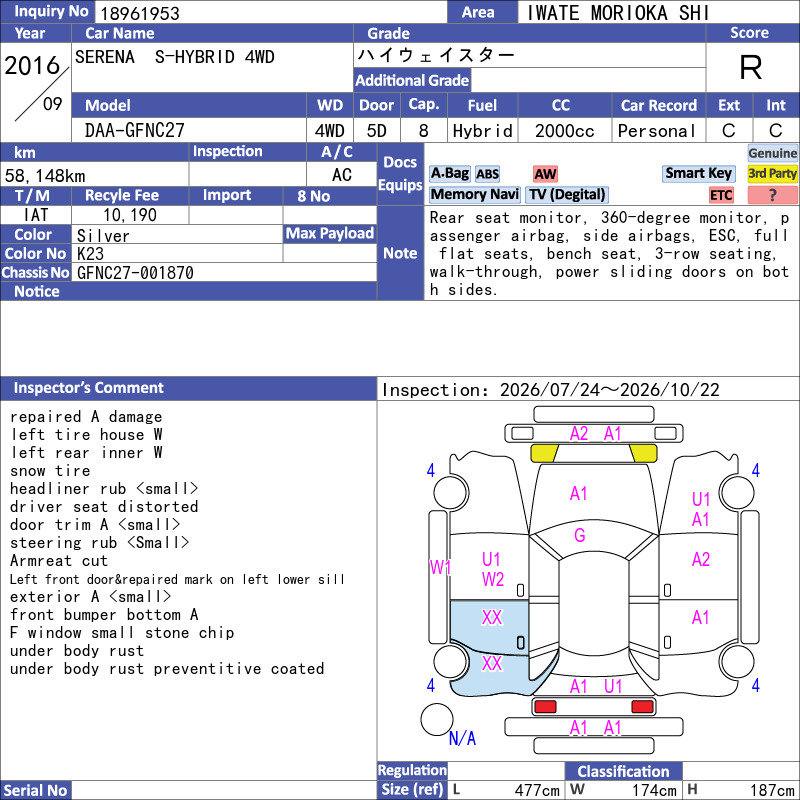
Task: Click the 'under body rust' comment line
Action: 77,651
